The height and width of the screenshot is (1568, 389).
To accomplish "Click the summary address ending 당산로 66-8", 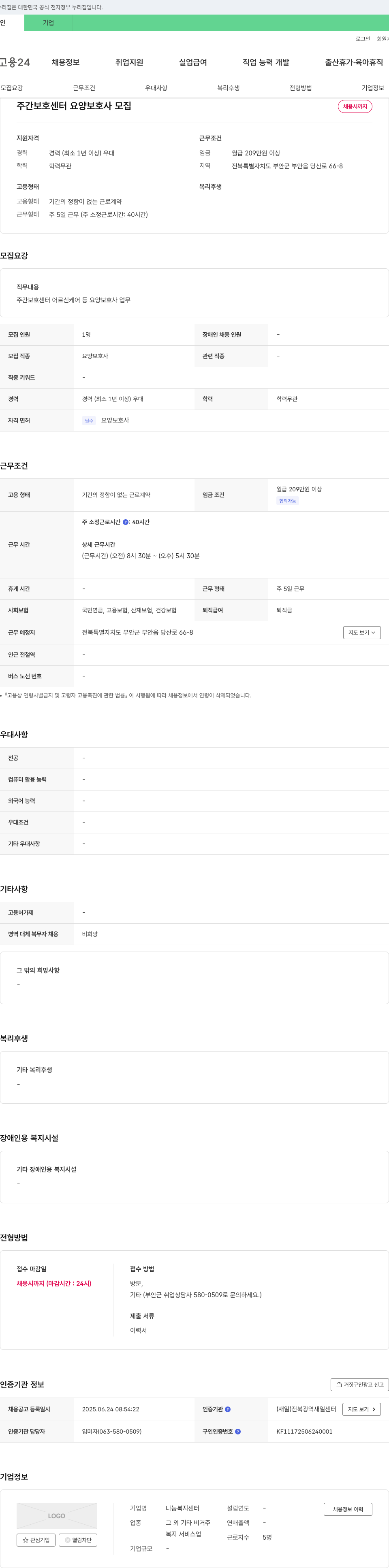I will pos(287,166).
